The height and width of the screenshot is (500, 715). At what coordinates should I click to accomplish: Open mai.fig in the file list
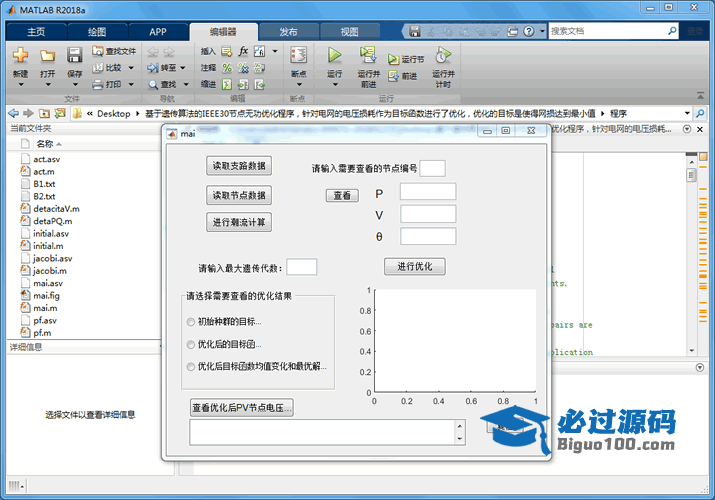(46, 295)
